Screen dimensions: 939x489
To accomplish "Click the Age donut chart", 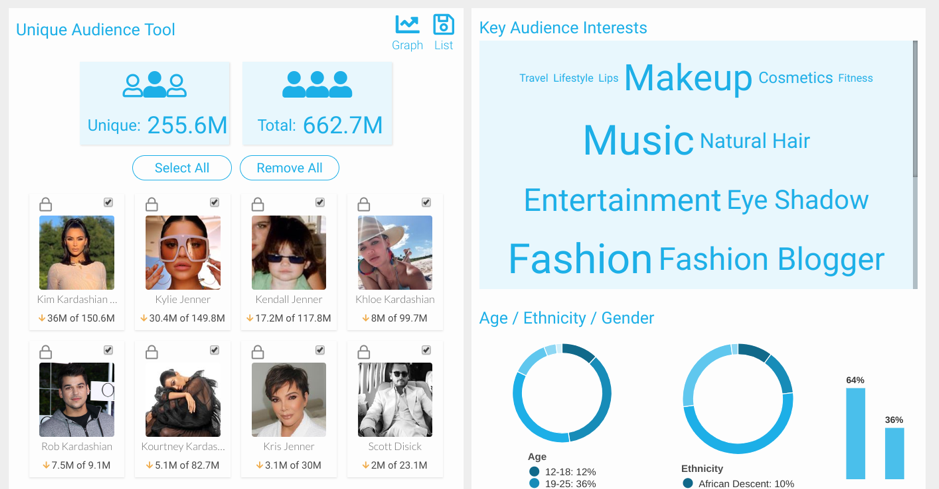I will [x=562, y=393].
